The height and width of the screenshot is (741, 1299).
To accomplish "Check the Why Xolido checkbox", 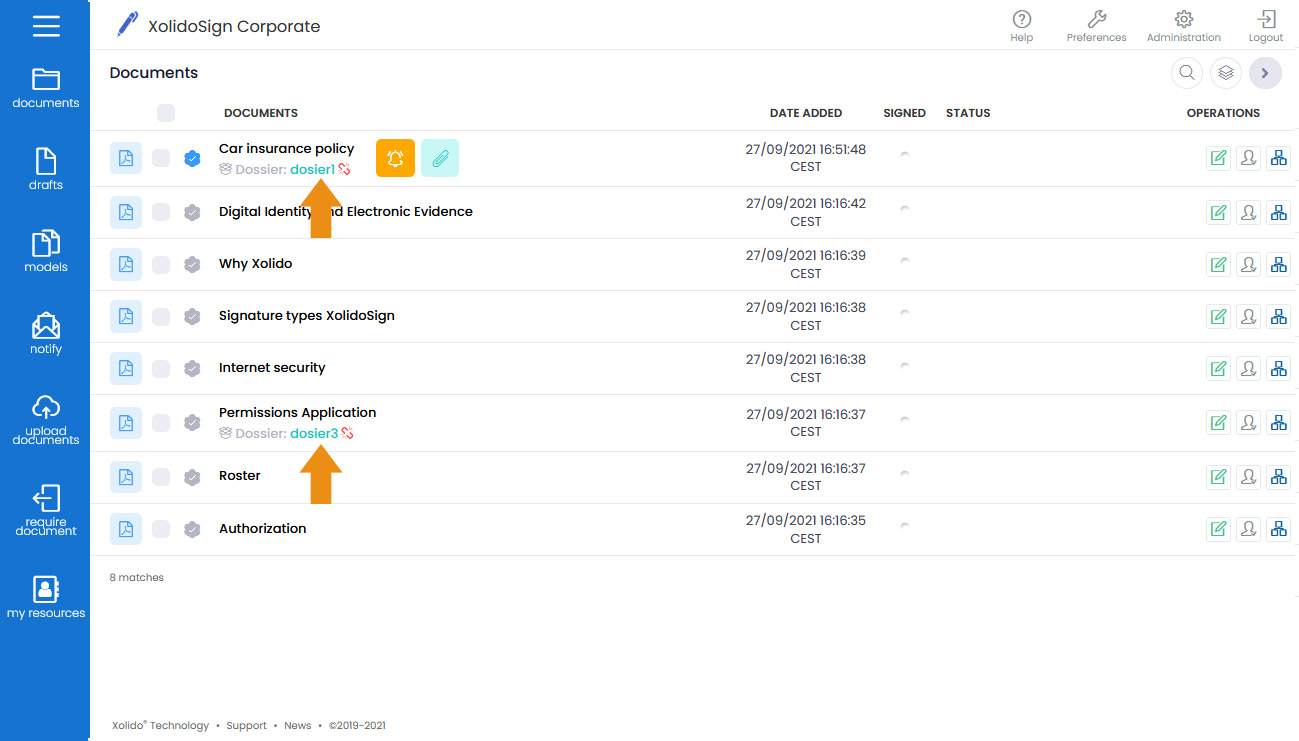I will 161,264.
